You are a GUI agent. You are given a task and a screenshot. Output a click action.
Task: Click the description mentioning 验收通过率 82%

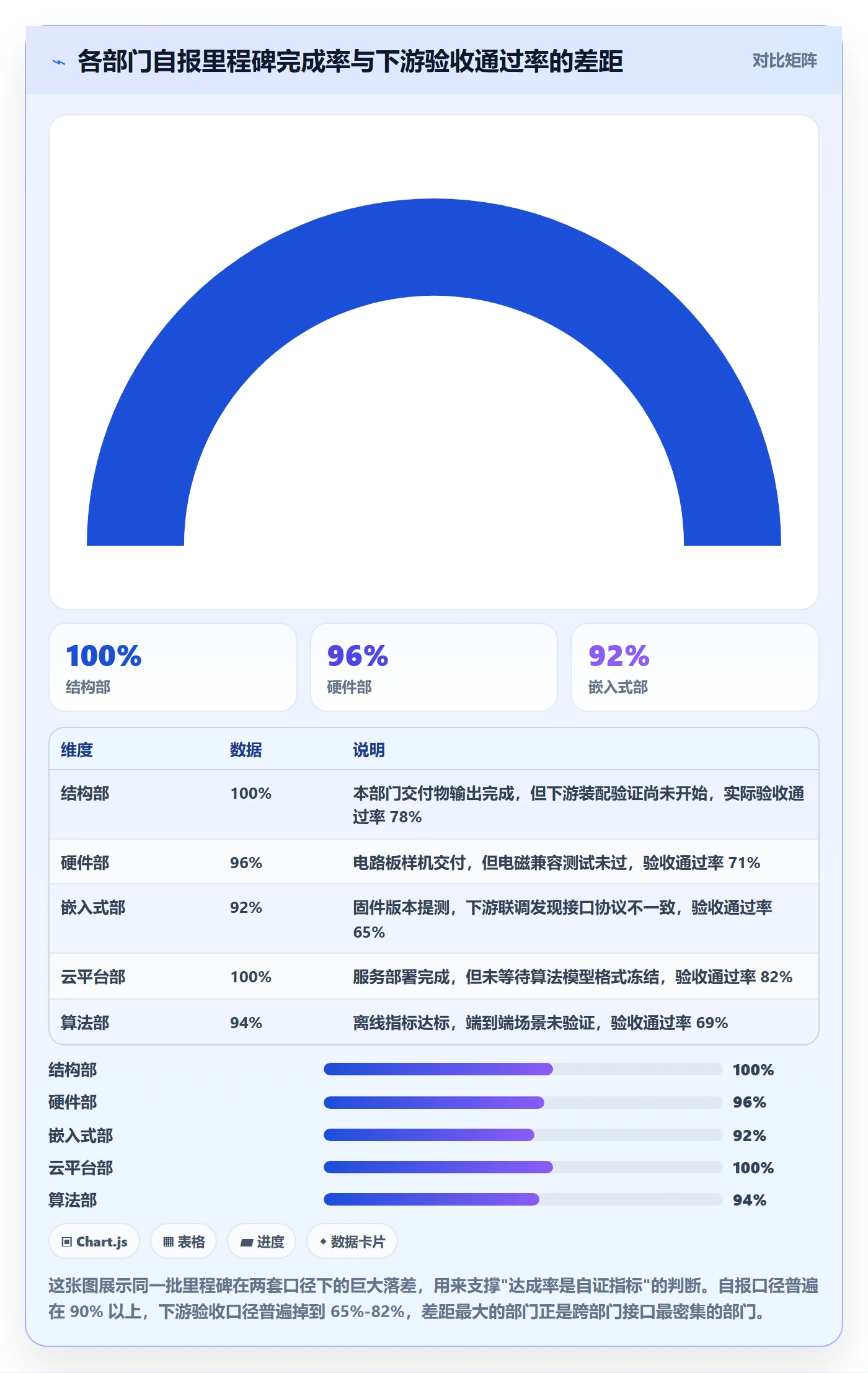[x=573, y=977]
